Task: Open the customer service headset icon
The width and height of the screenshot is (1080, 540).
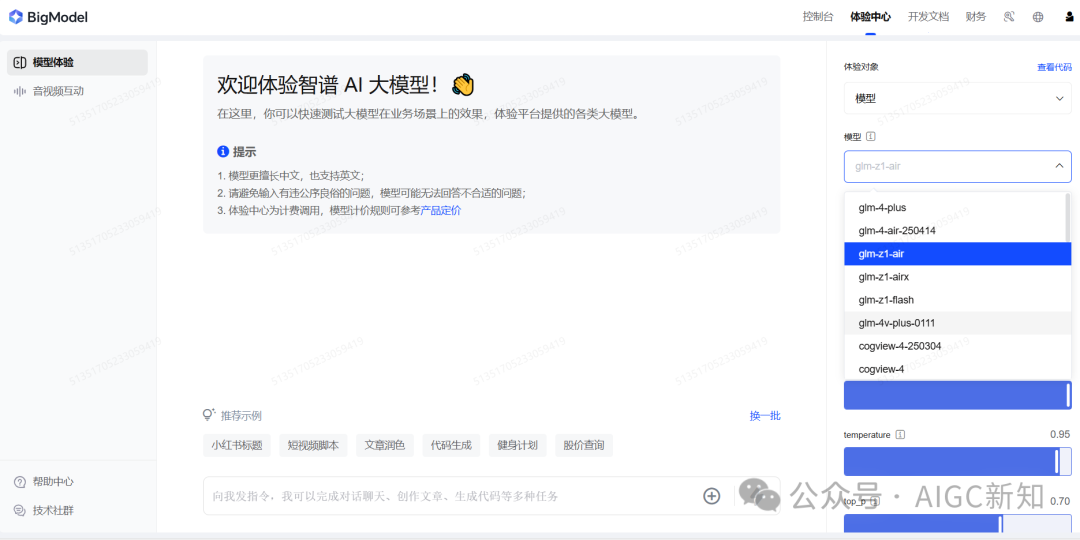Action: pos(1009,17)
